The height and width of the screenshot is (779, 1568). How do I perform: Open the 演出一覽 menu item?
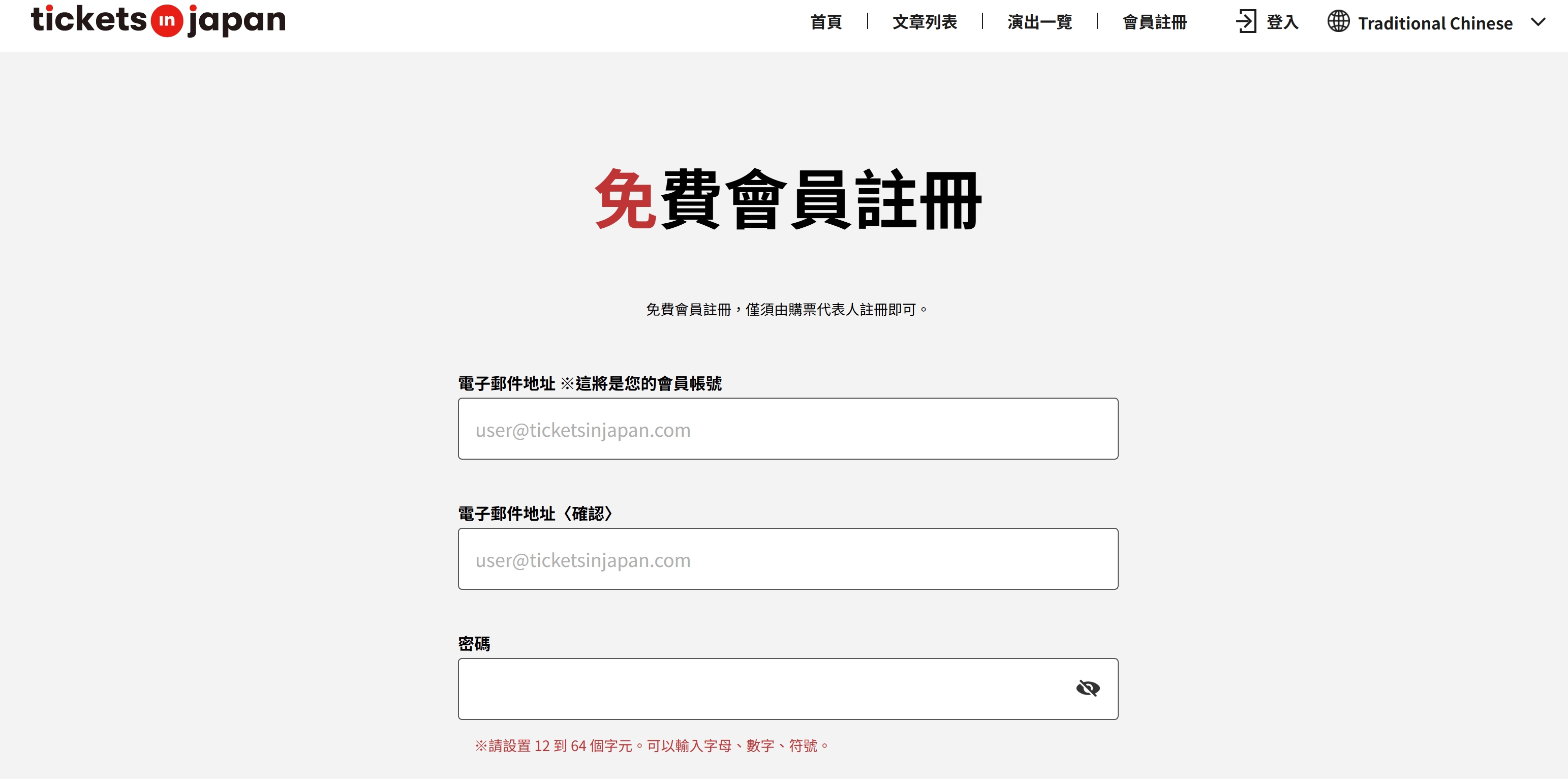click(x=1039, y=22)
